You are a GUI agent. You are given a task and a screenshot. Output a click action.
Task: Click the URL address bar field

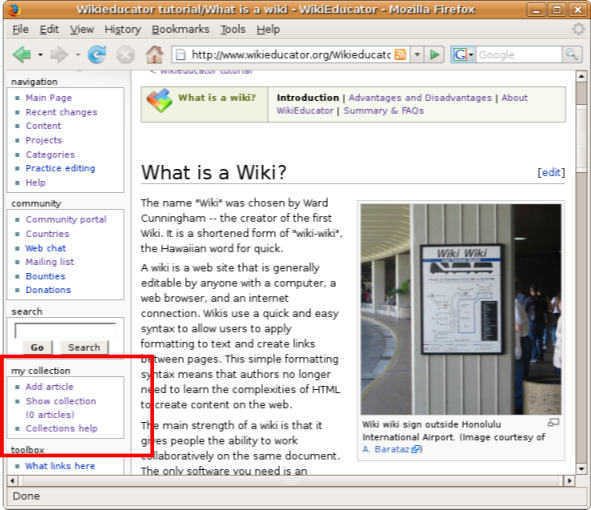click(290, 55)
